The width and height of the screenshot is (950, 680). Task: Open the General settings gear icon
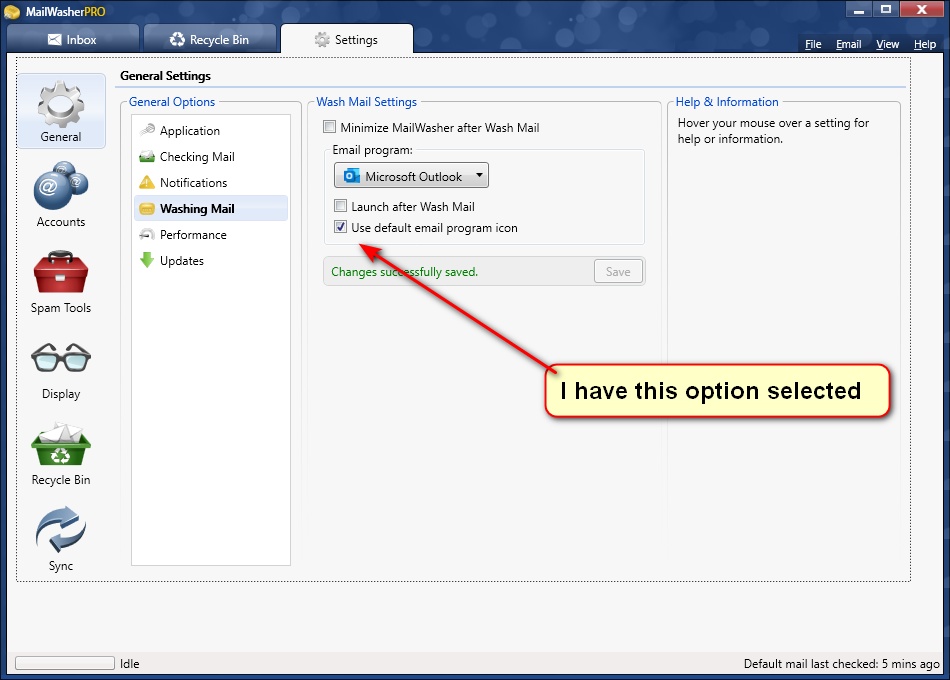(x=61, y=105)
